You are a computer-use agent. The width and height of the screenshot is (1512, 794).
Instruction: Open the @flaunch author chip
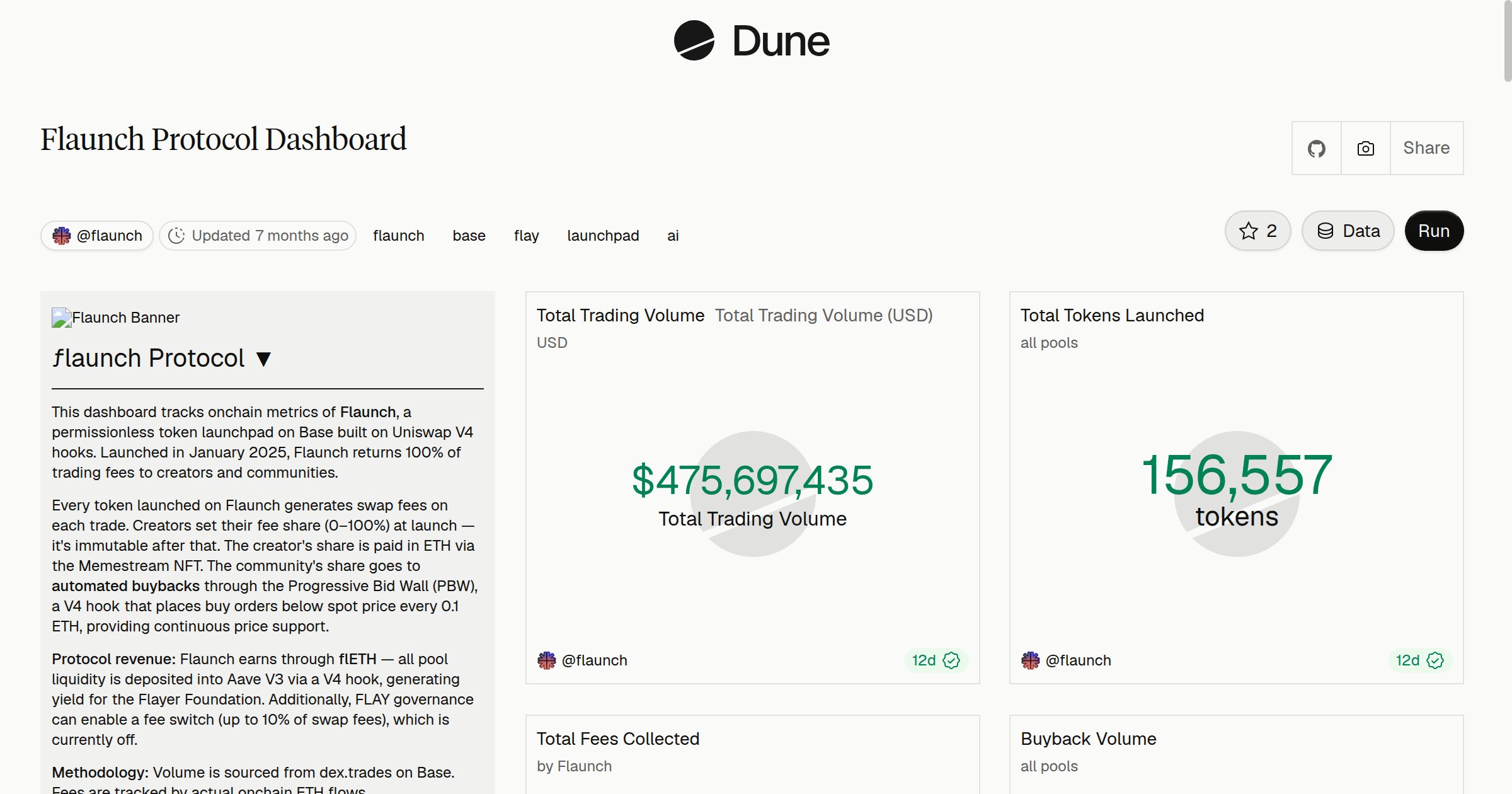point(97,236)
